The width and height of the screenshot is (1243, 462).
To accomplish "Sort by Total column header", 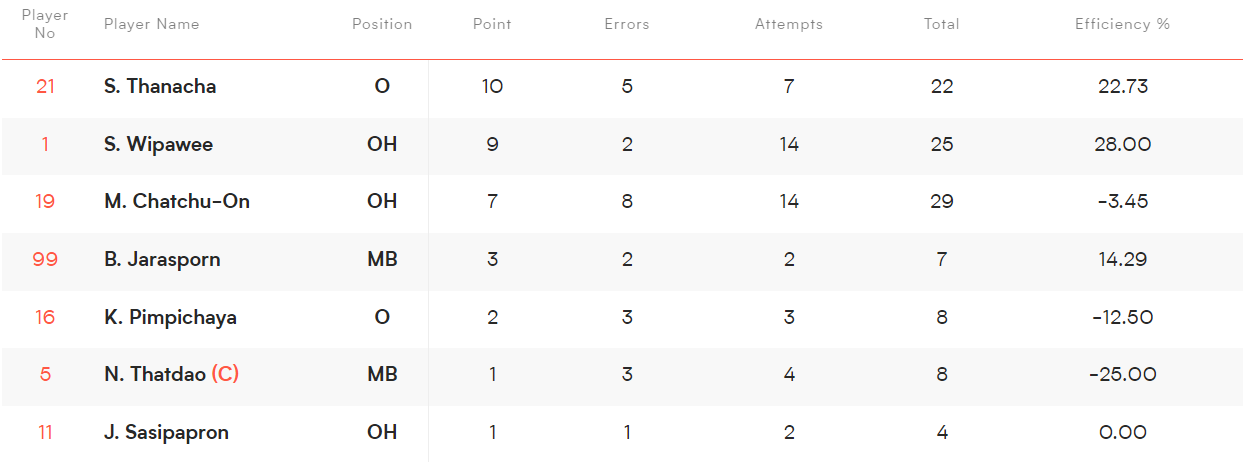I will pos(942,24).
